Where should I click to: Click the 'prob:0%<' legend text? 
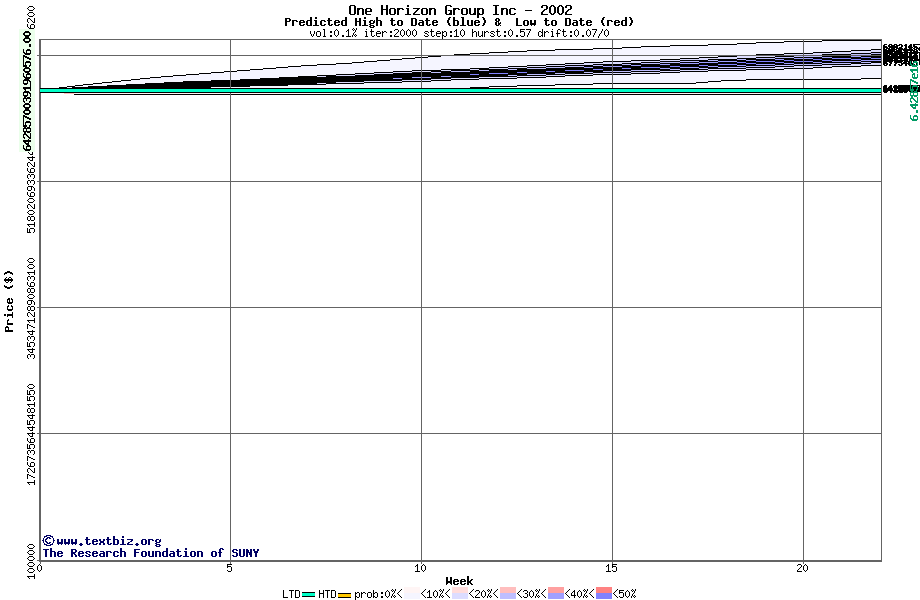click(x=378, y=594)
